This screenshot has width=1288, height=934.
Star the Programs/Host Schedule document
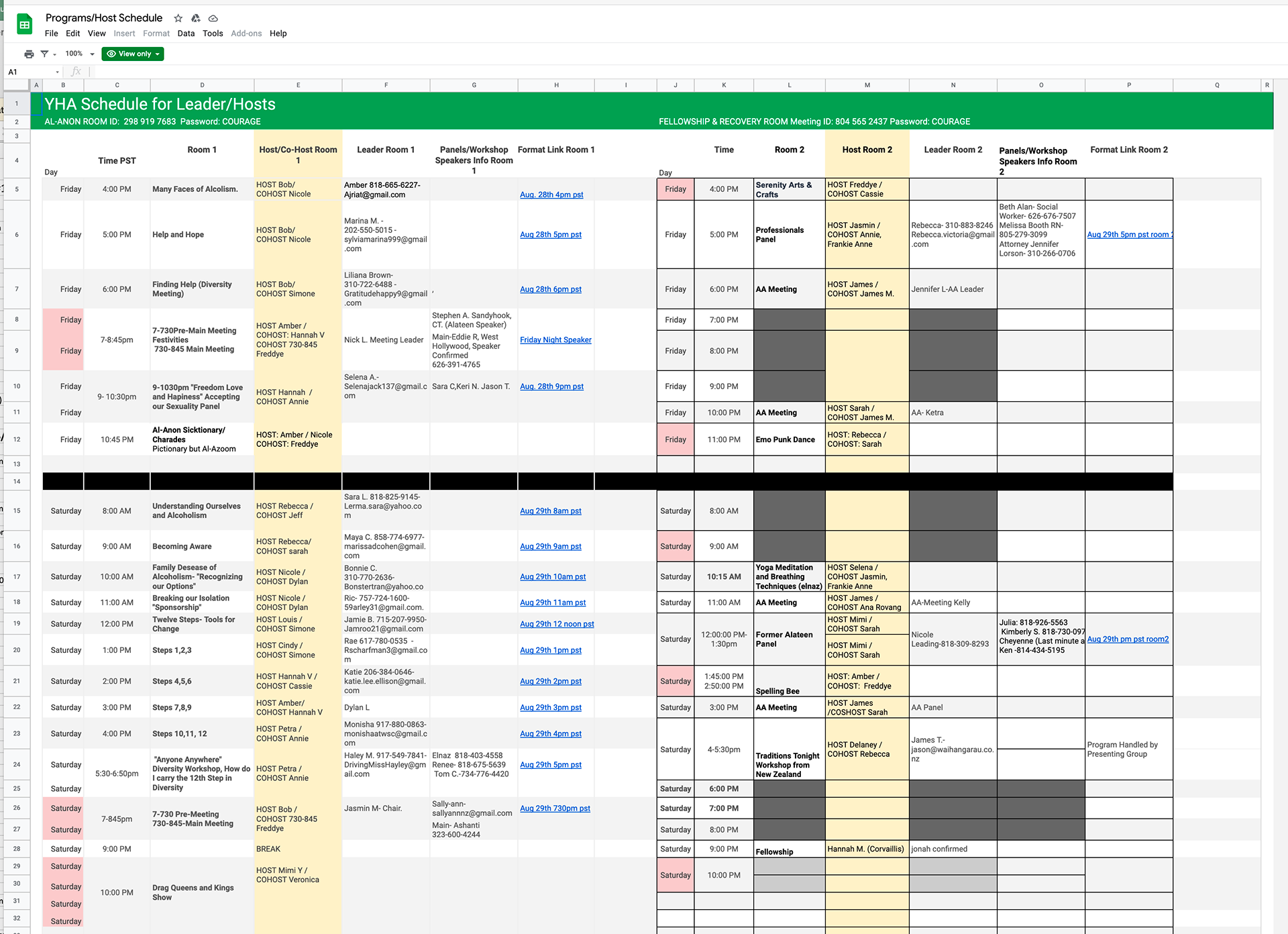click(178, 18)
